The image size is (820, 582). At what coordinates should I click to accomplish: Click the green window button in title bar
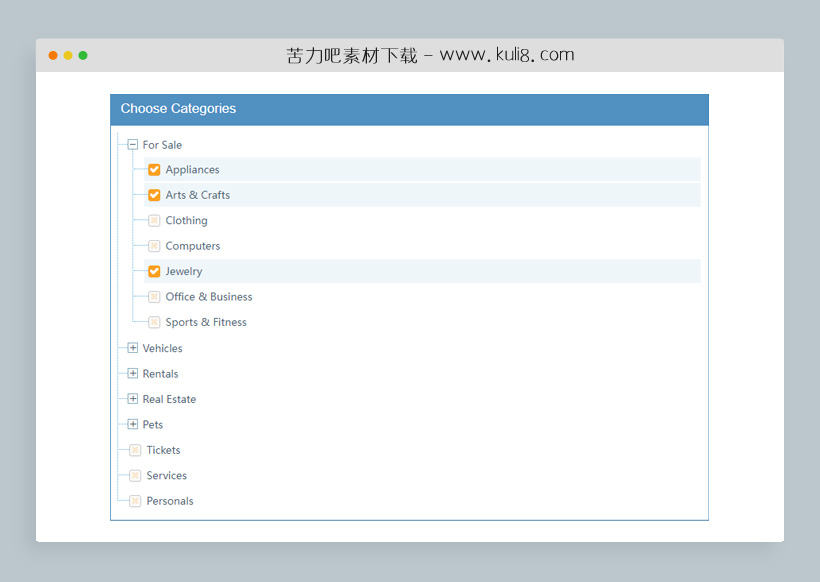(x=83, y=55)
